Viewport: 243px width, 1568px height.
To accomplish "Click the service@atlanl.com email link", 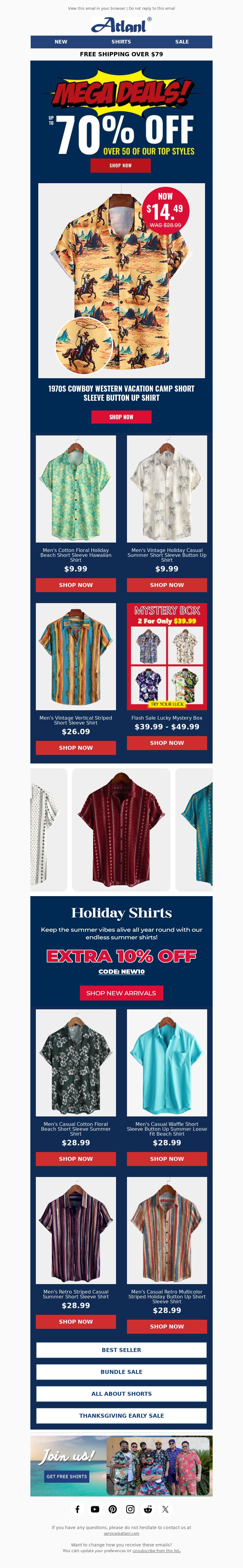I will point(122,1534).
